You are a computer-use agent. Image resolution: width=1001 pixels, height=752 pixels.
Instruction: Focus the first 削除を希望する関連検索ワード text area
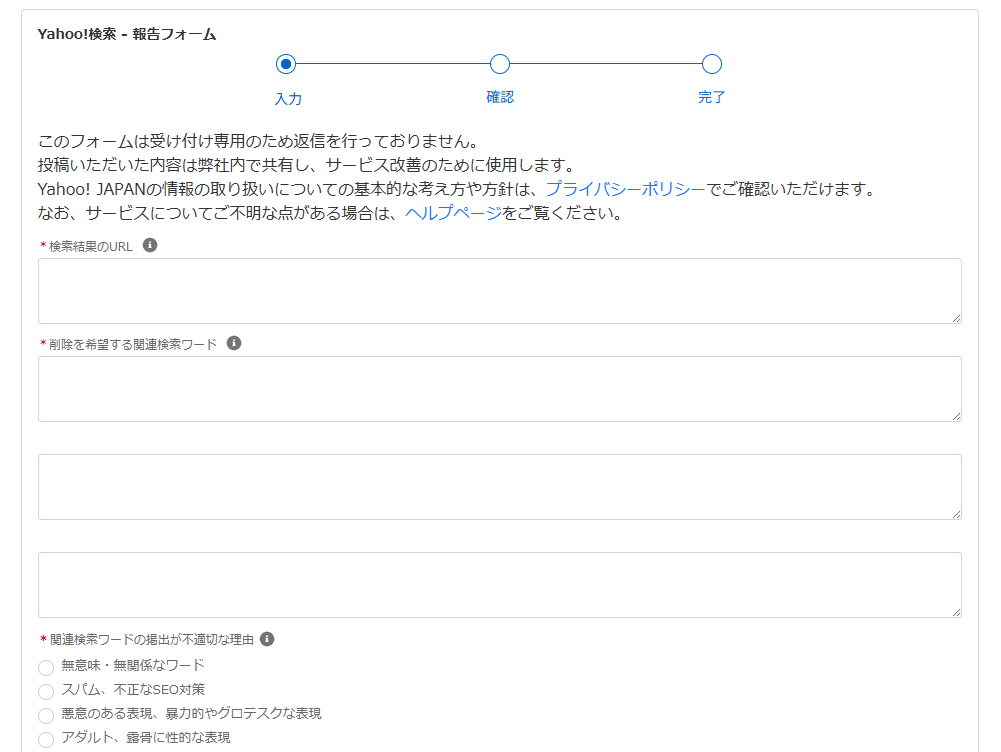pyautogui.click(x=499, y=389)
